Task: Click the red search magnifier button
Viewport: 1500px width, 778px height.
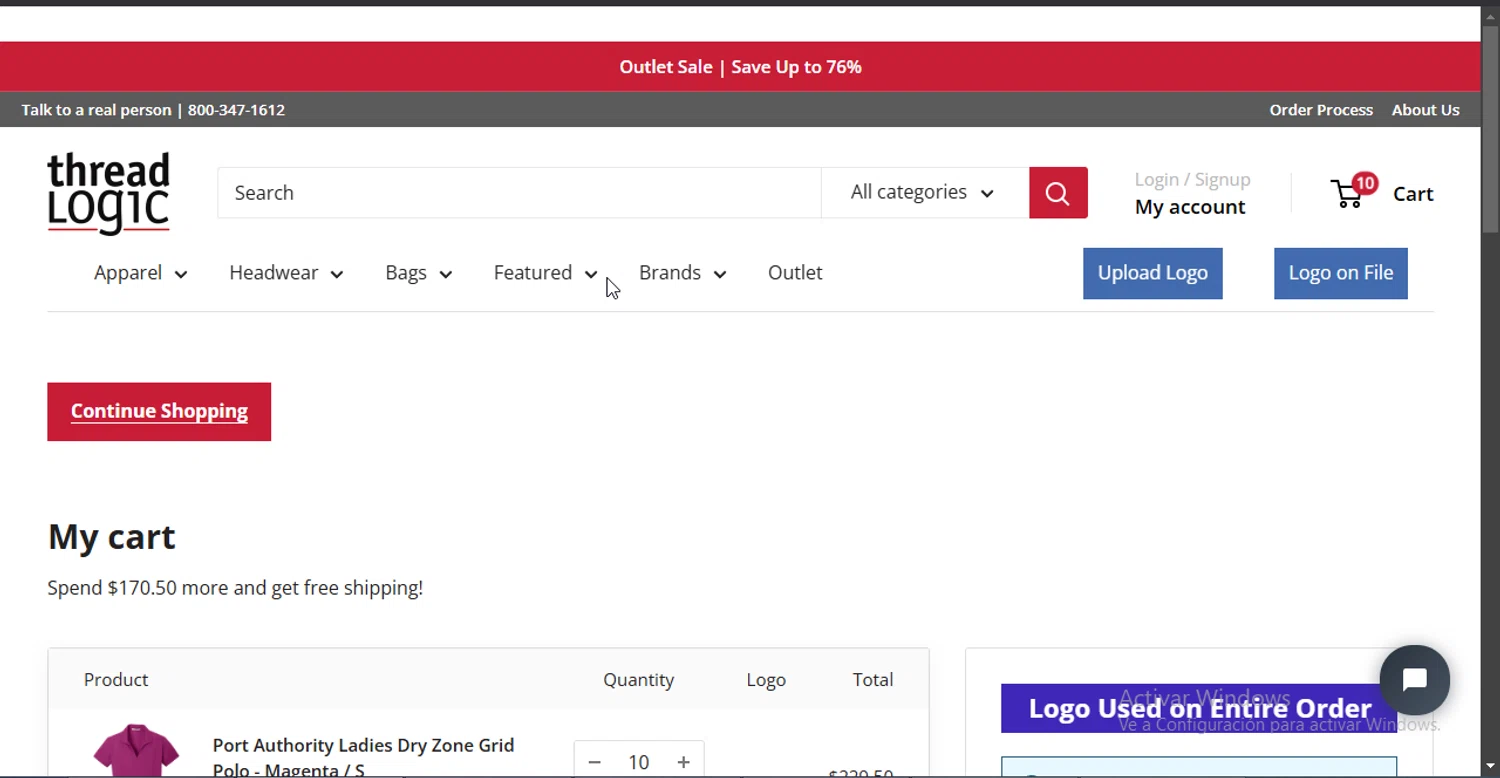Action: (x=1058, y=192)
